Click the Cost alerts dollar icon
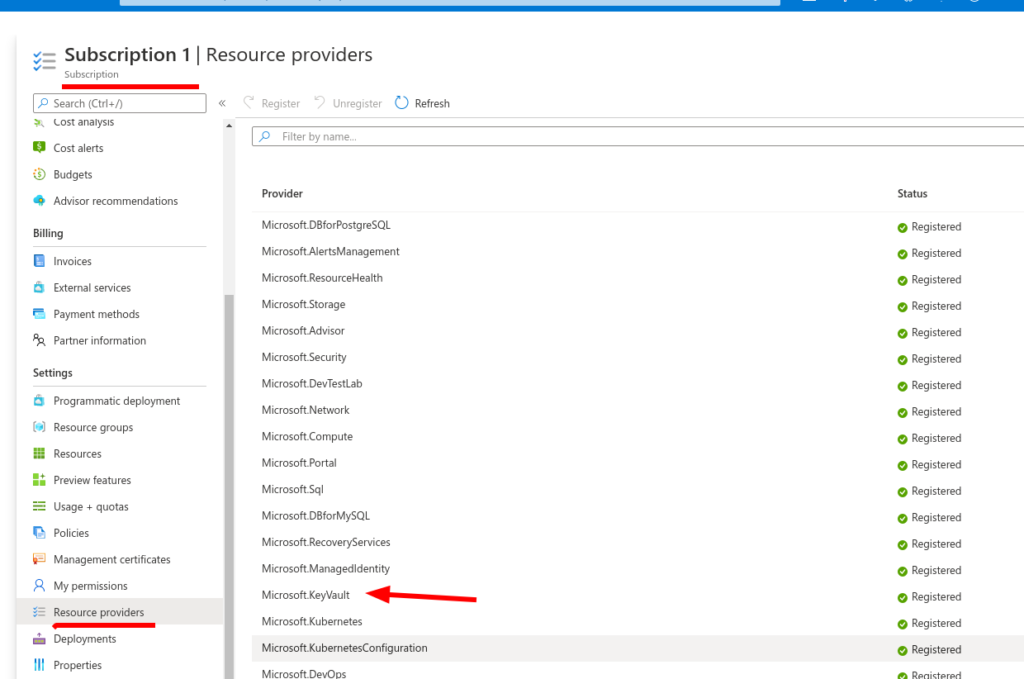Screen dimensions: 1024x679 click(39, 148)
